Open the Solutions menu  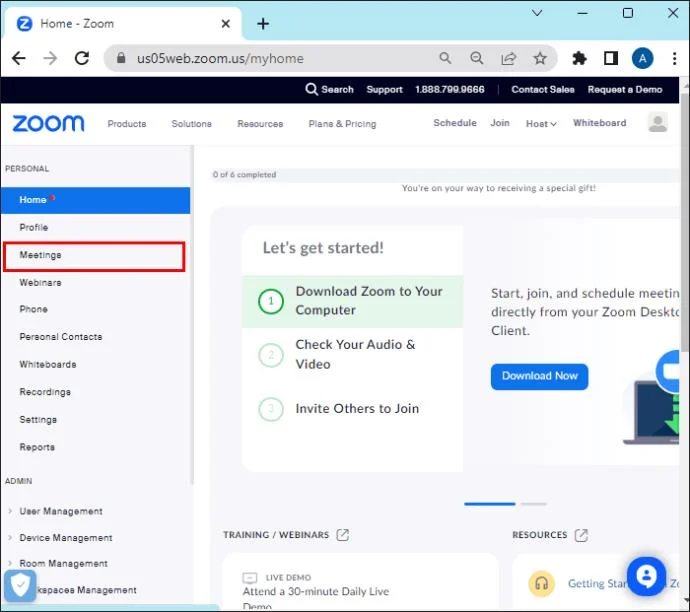pos(191,124)
